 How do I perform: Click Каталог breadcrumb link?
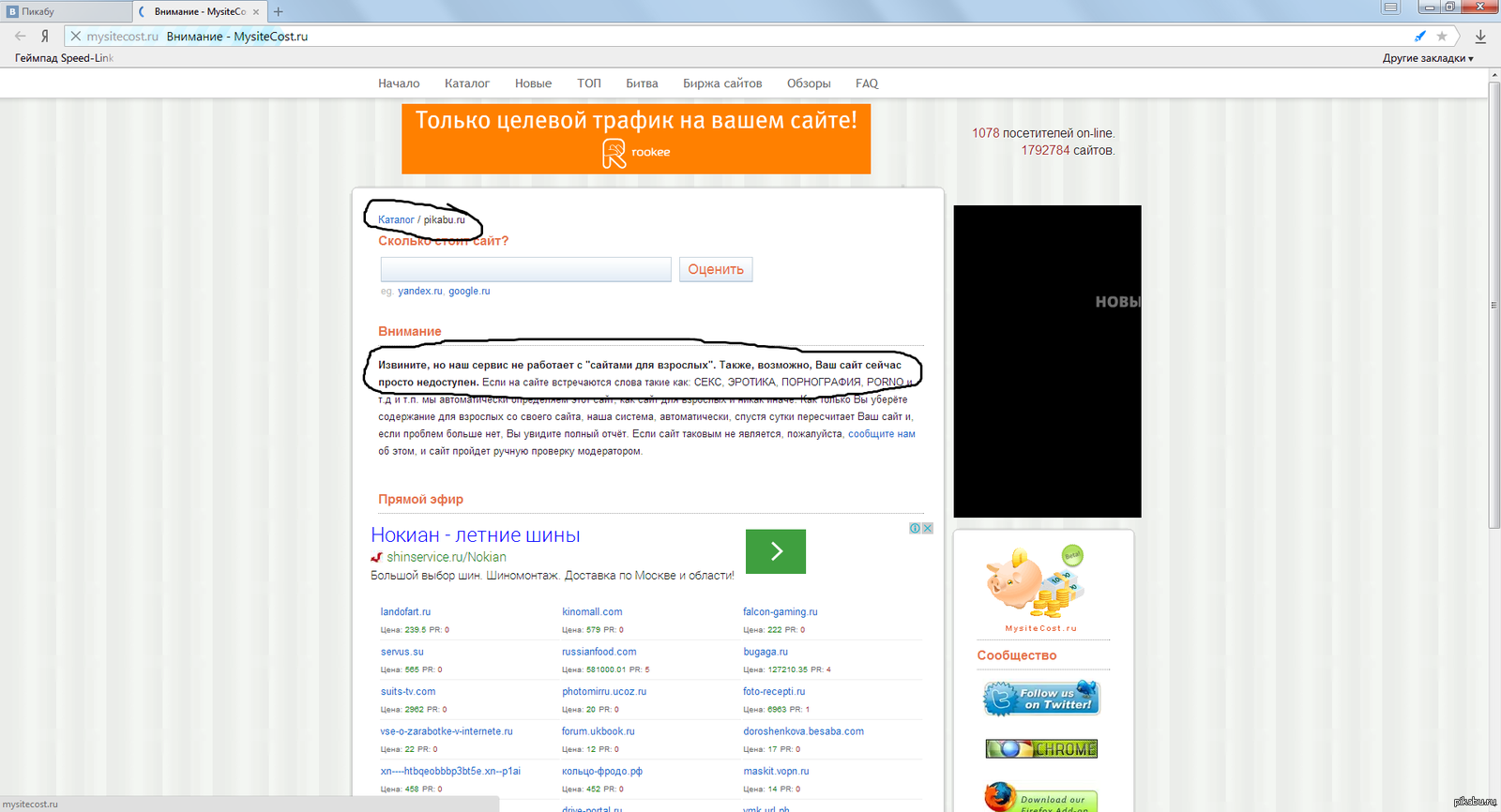[396, 220]
